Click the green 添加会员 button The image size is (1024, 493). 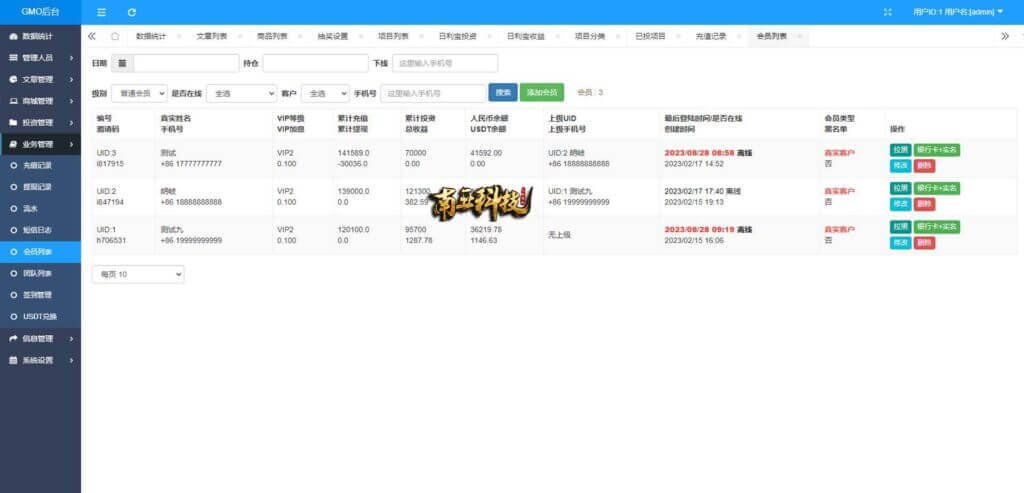541,93
